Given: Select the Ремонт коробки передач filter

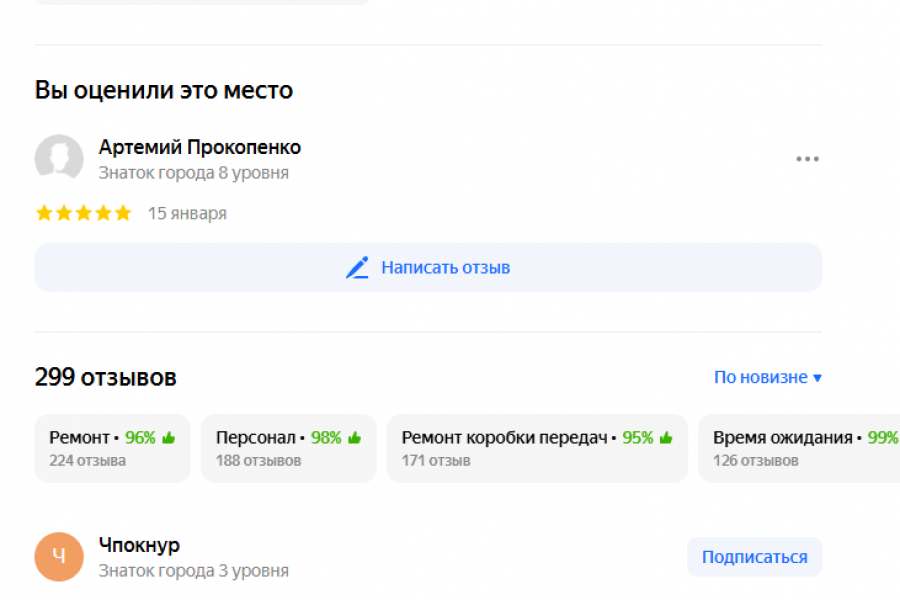Looking at the screenshot, I should click(537, 448).
